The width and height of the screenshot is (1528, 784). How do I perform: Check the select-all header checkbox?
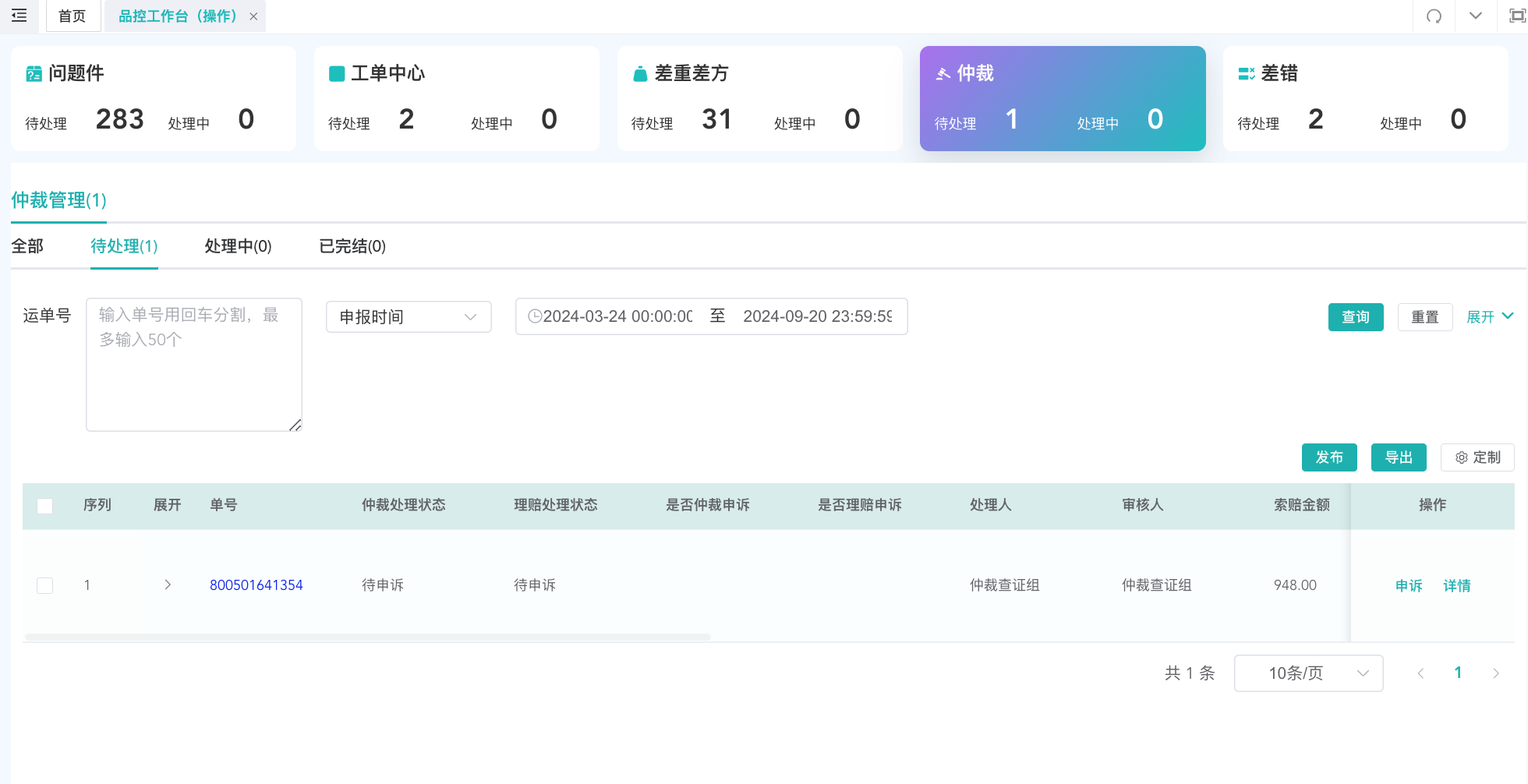45,506
